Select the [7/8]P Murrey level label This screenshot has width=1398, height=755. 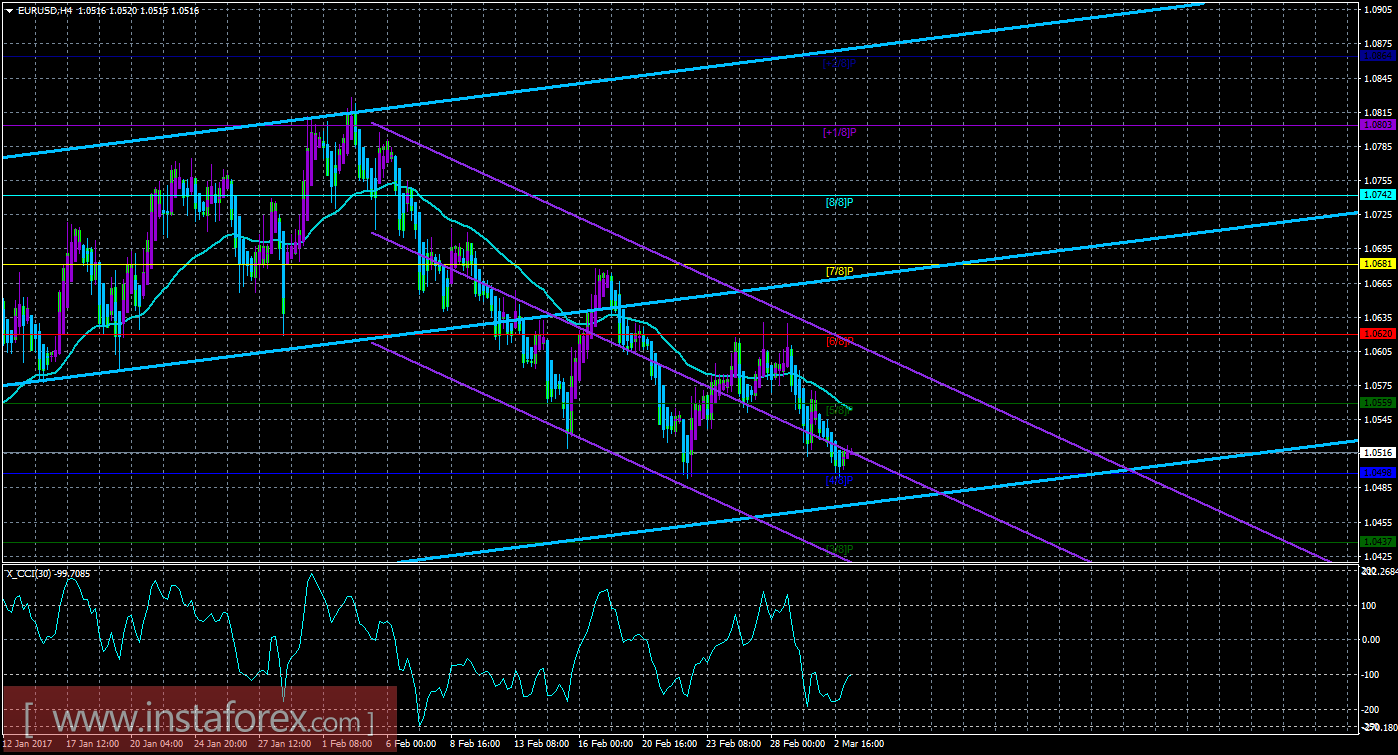[x=839, y=271]
